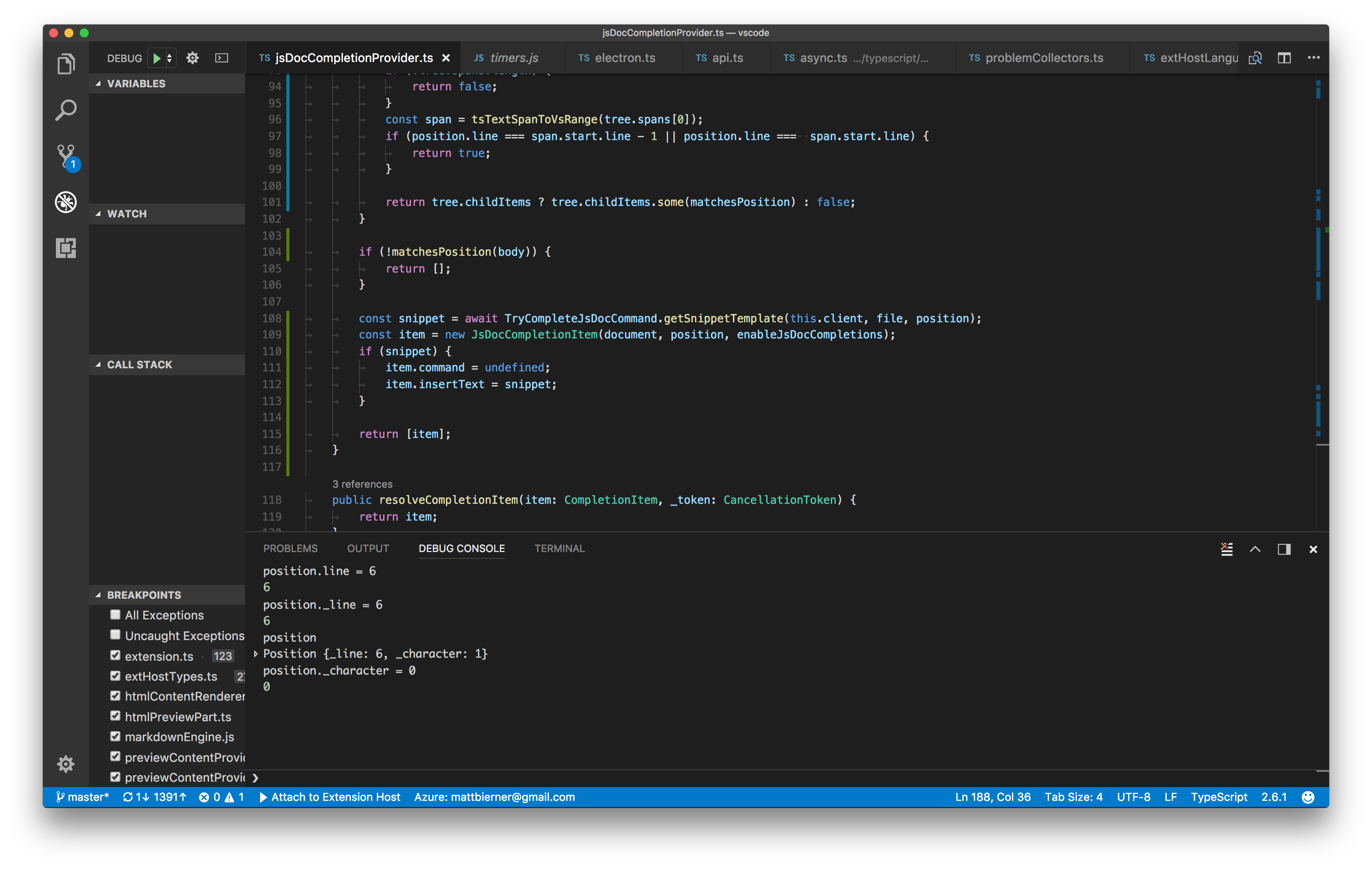Image resolution: width=1372 pixels, height=869 pixels.
Task: Open the Extensions view
Action: click(x=65, y=248)
